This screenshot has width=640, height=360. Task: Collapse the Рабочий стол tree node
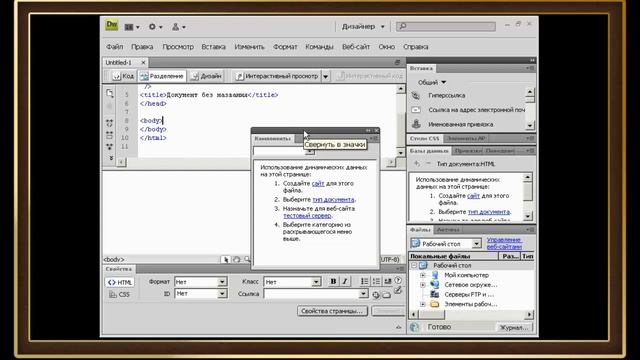pos(414,265)
